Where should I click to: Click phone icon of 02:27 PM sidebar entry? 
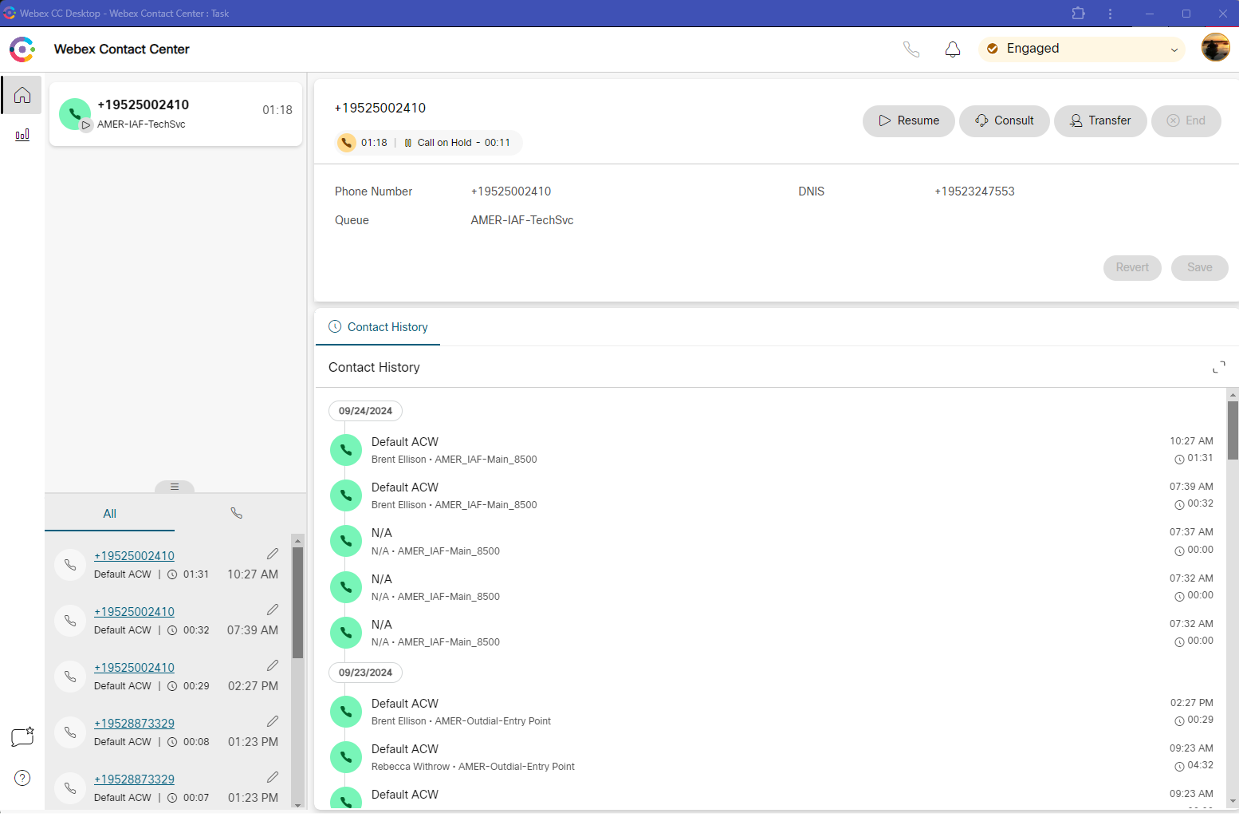(x=70, y=677)
